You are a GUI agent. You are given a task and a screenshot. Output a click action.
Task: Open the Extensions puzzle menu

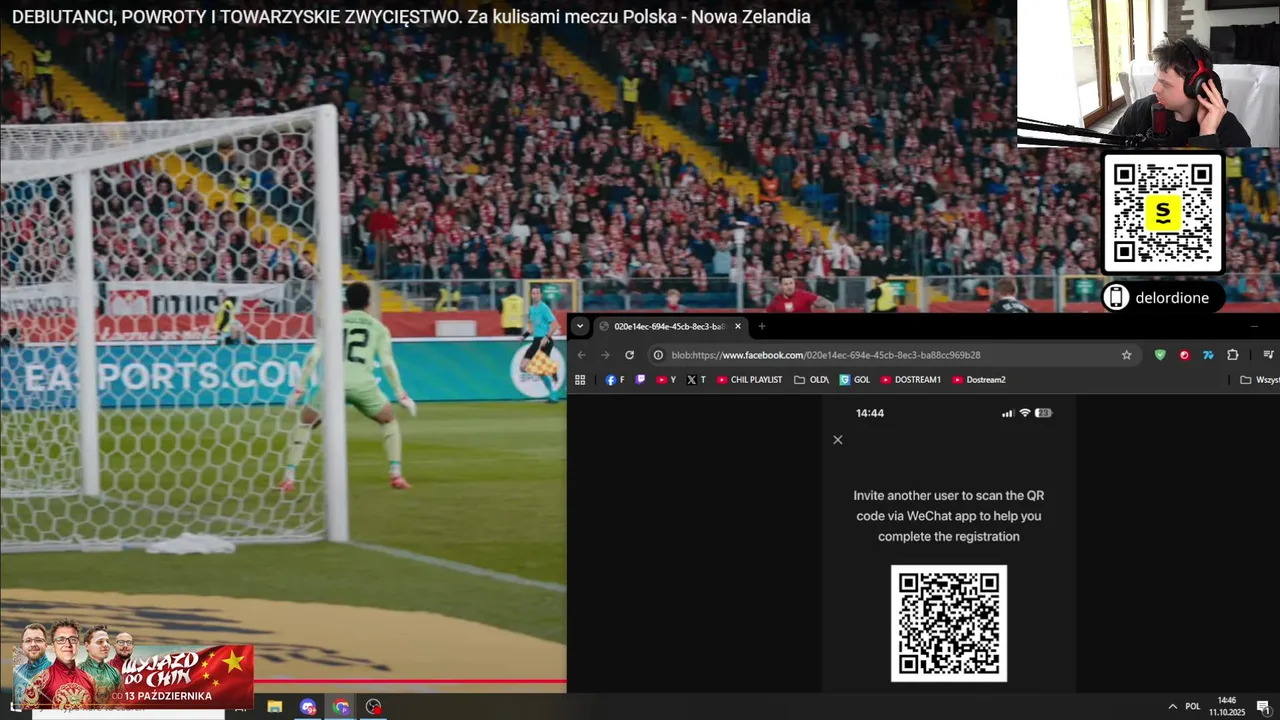click(x=1232, y=355)
